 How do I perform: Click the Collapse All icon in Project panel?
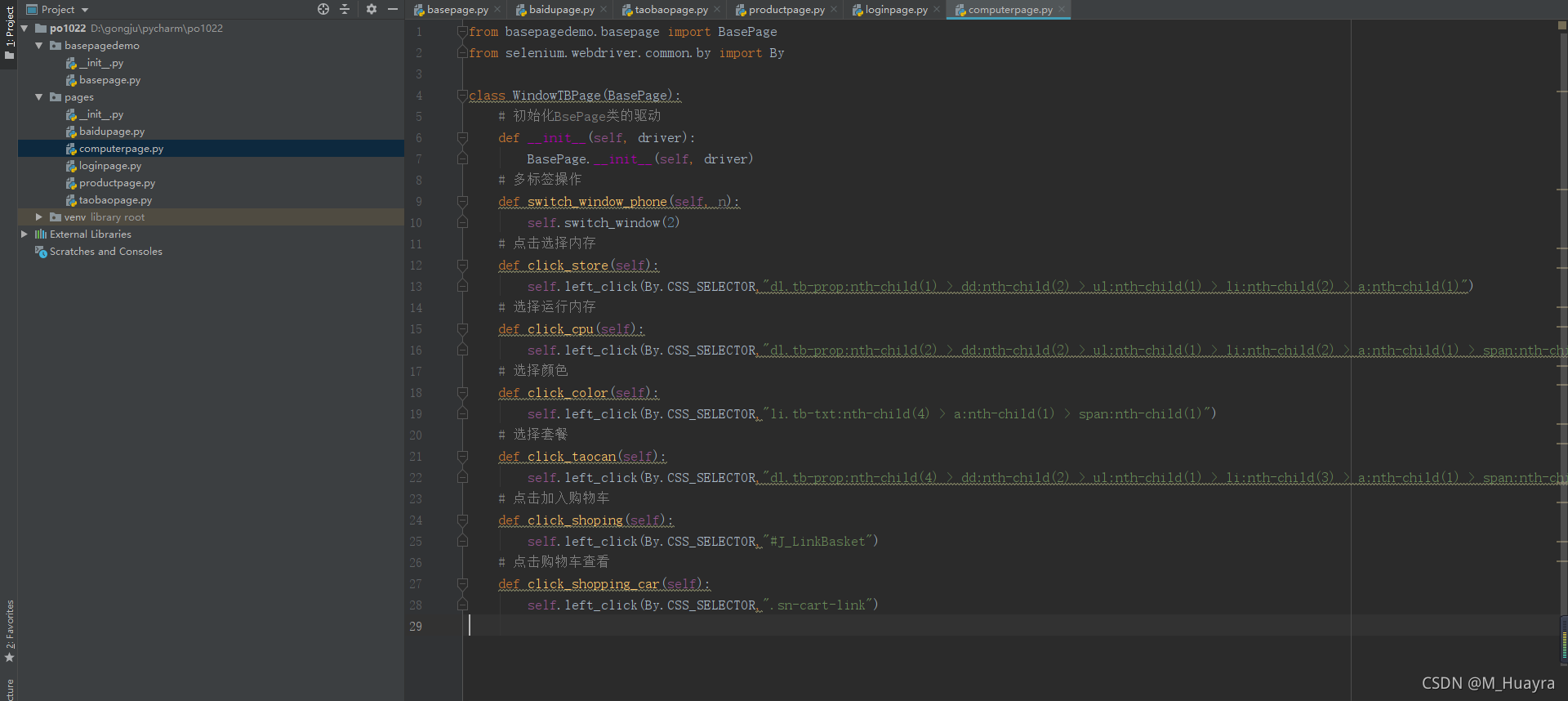point(345,9)
